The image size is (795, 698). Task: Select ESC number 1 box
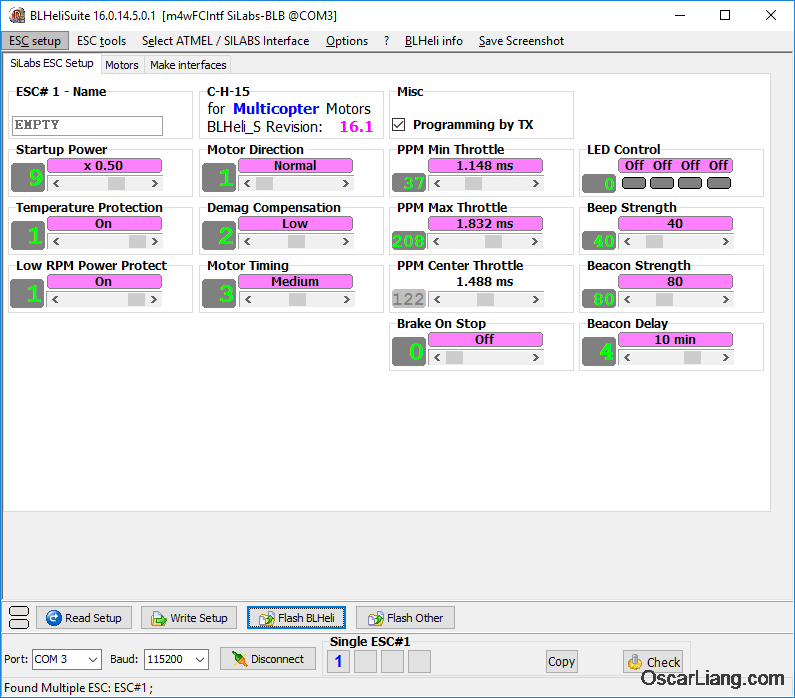(x=338, y=662)
